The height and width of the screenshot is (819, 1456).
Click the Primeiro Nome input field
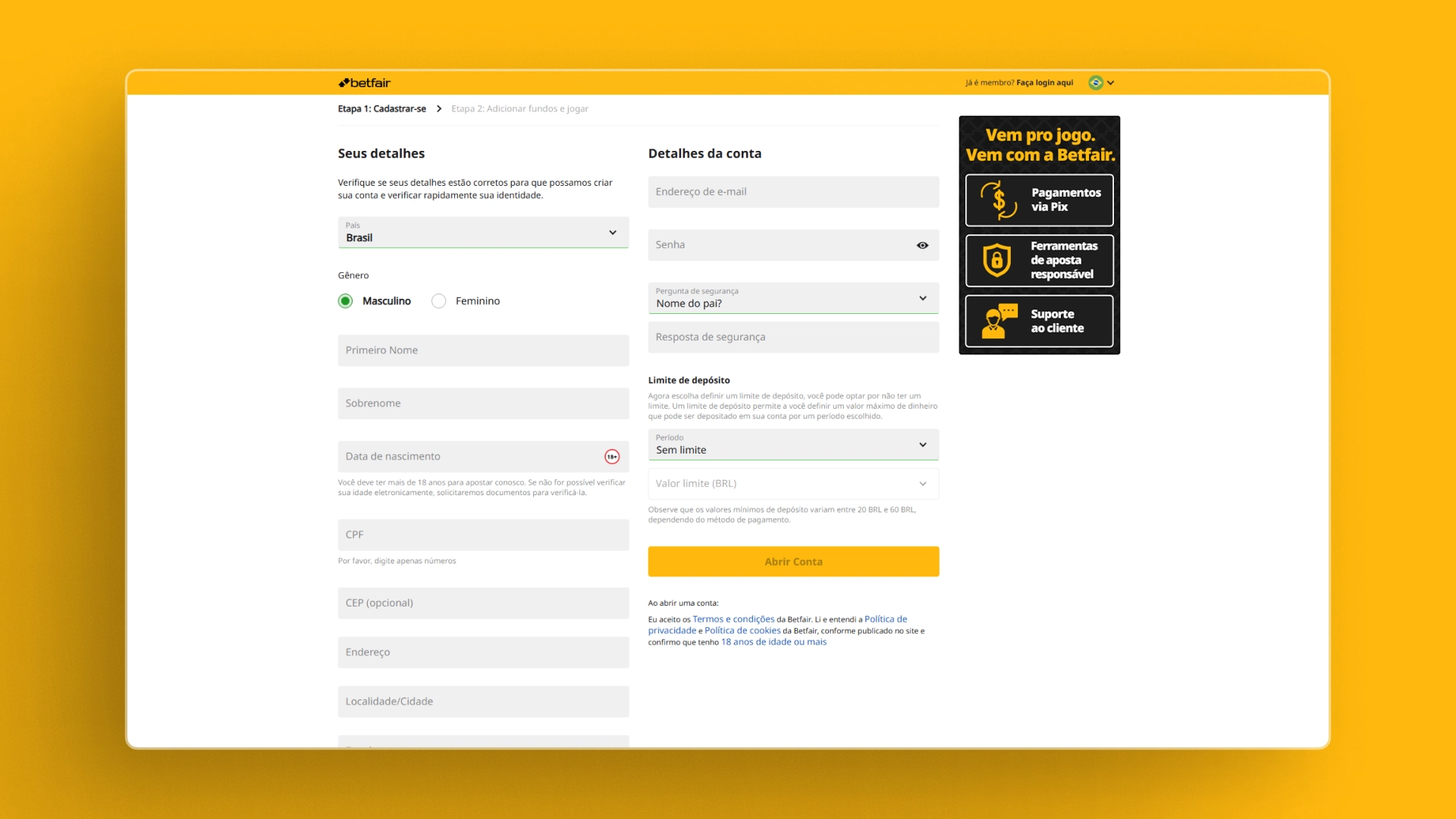(483, 350)
